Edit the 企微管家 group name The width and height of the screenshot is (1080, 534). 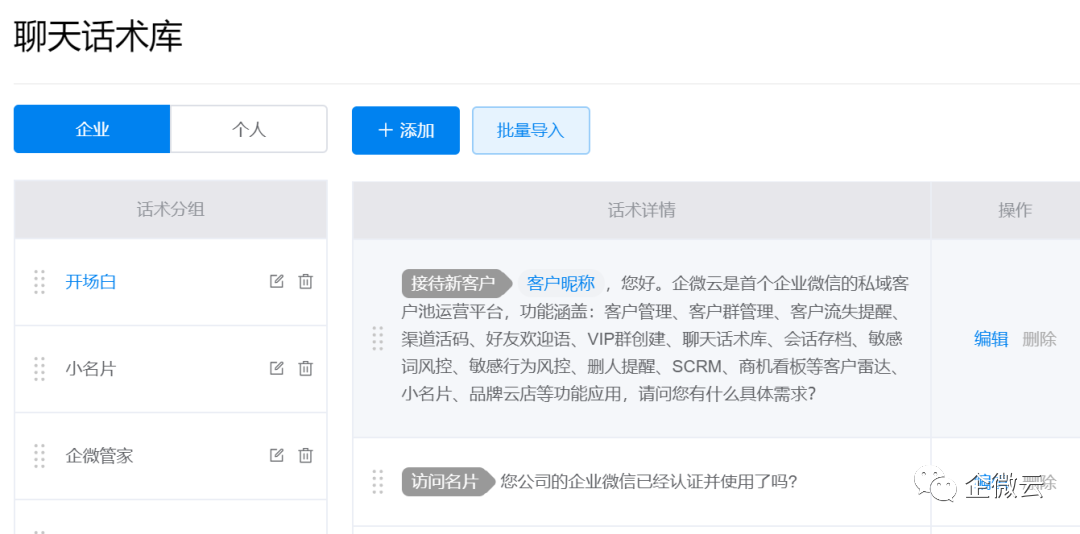coord(276,455)
